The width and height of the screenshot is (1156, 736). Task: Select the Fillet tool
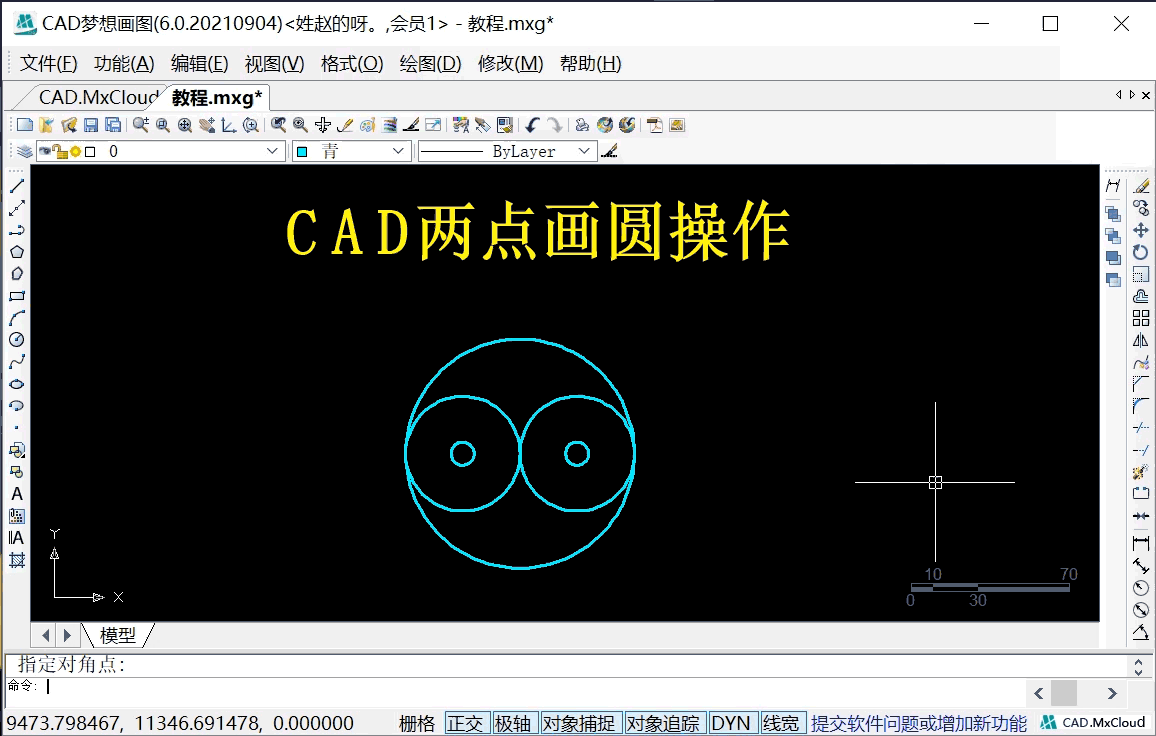[x=1141, y=406]
